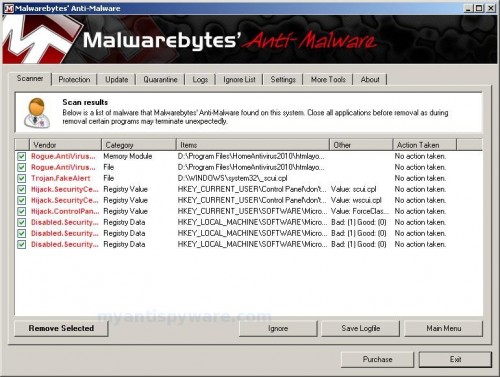Image resolution: width=500 pixels, height=377 pixels.
Task: Click the Exit button
Action: coord(455,359)
